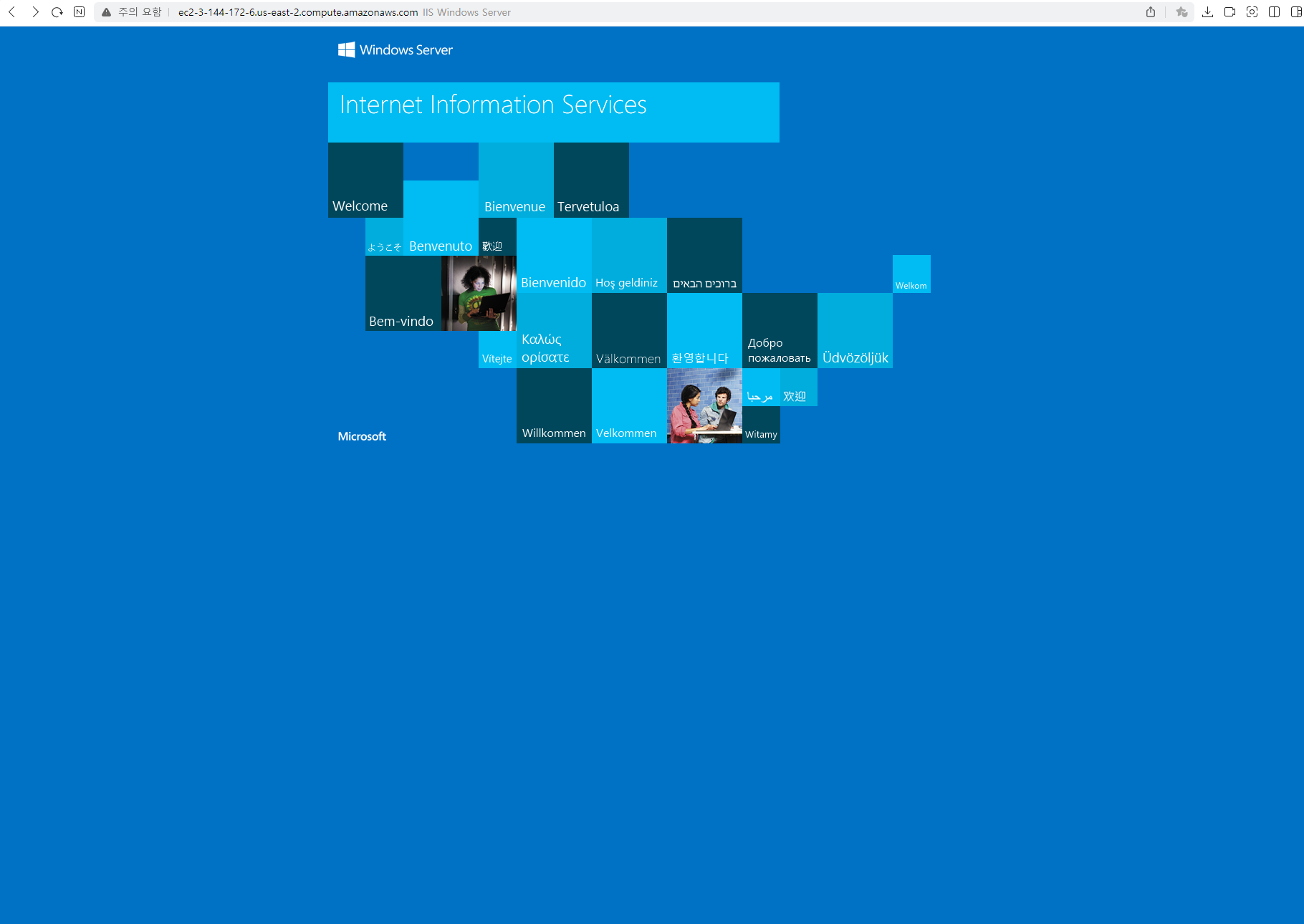Image resolution: width=1304 pixels, height=924 pixels.
Task: Click the Hoş geldiniz tile
Action: click(629, 255)
